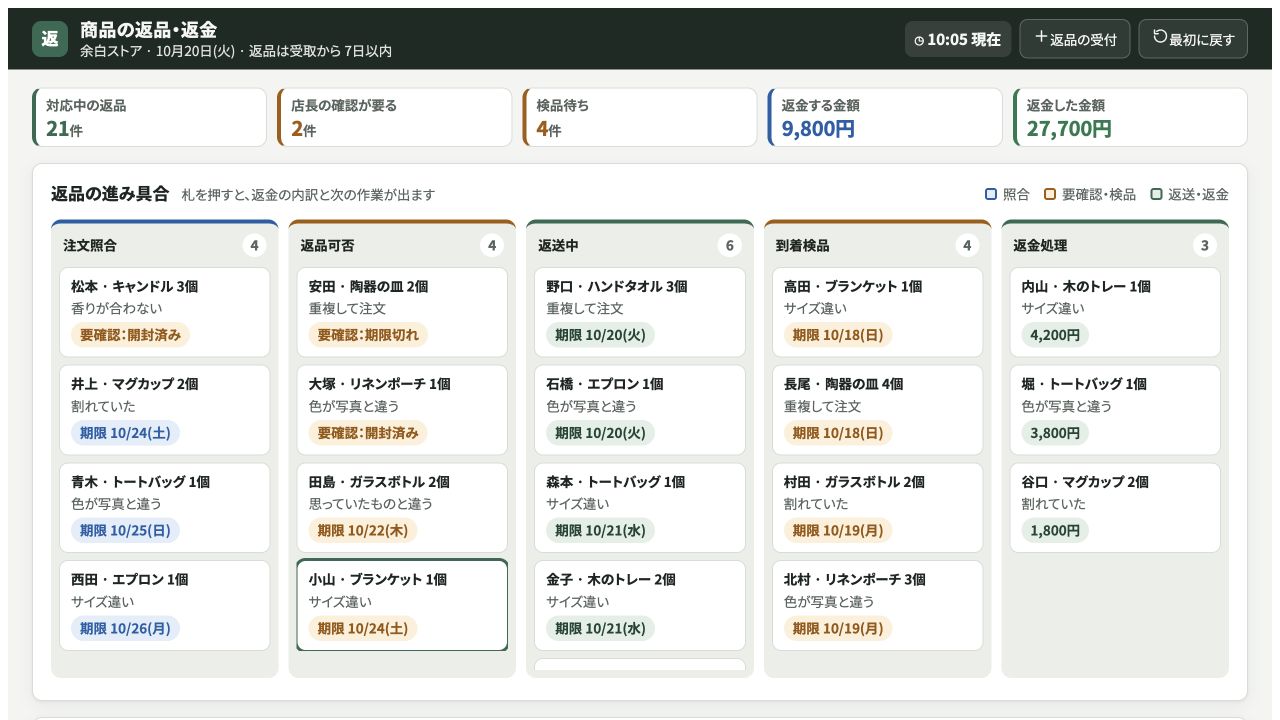Click the 照合 legend swatch

point(991,194)
